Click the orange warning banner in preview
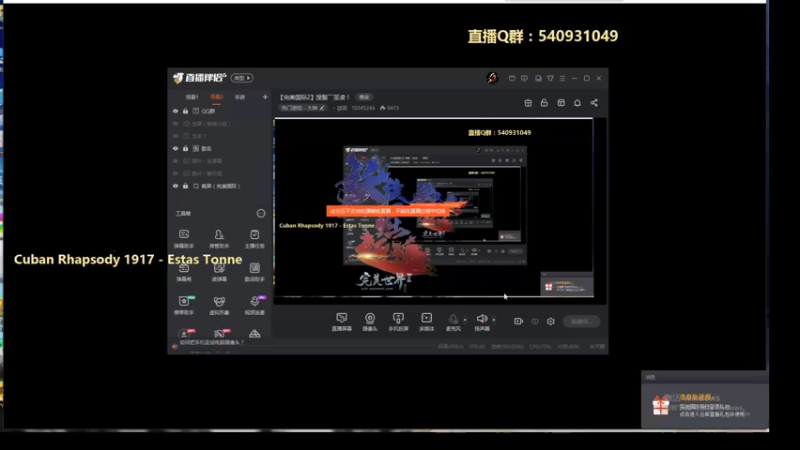Viewport: 800px width, 450px height. [388, 211]
